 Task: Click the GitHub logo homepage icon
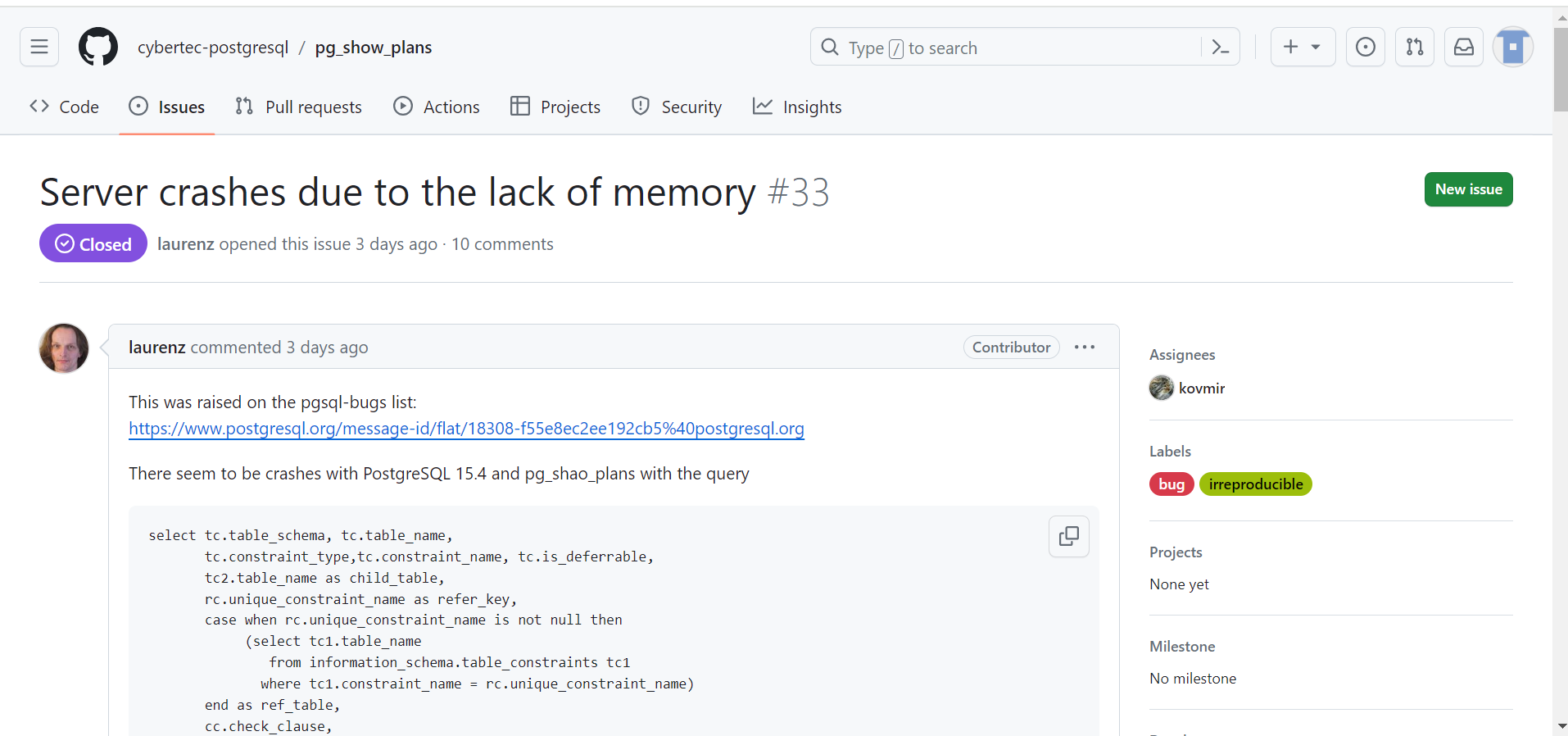[x=98, y=48]
